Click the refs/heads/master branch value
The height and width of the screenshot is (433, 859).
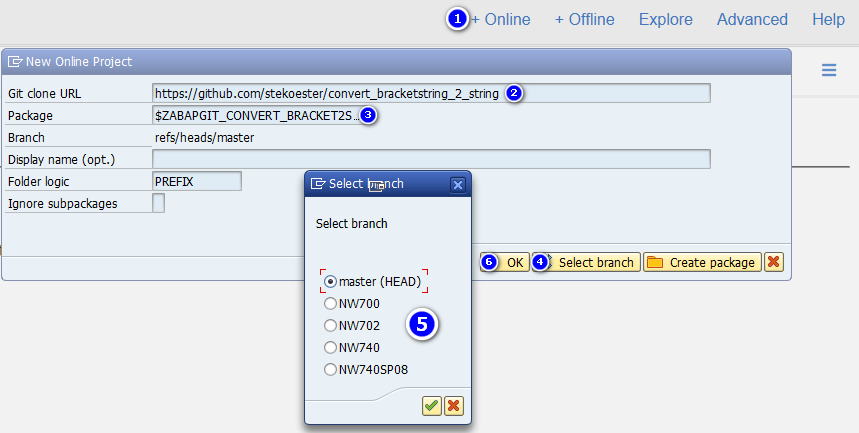[x=204, y=138]
